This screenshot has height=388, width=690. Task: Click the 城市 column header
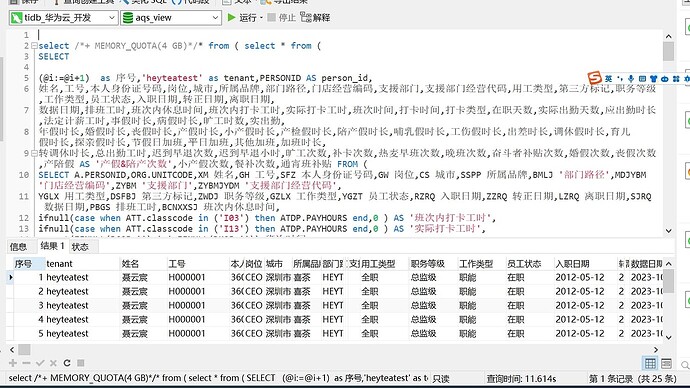(278, 264)
